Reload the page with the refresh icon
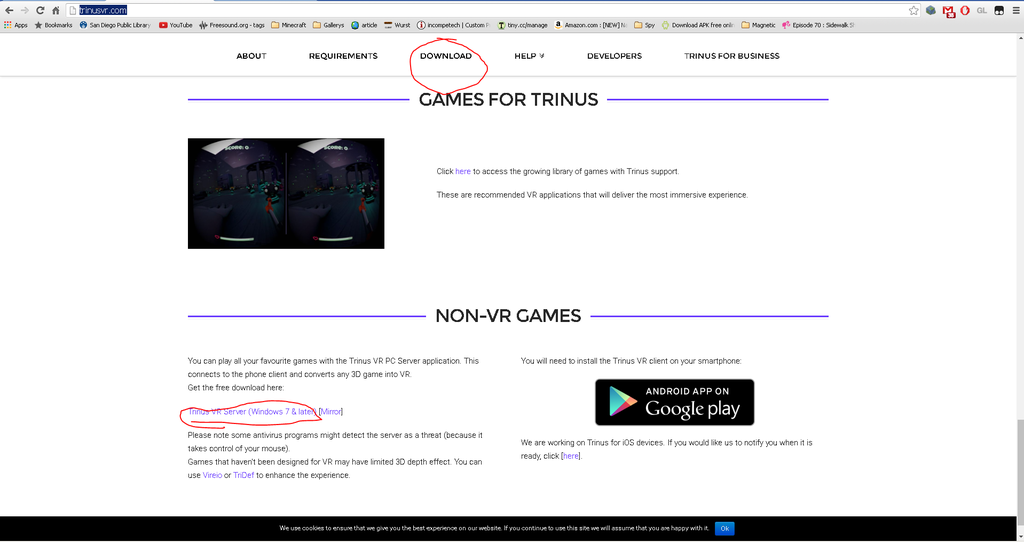Image resolution: width=1024 pixels, height=542 pixels. tap(40, 10)
